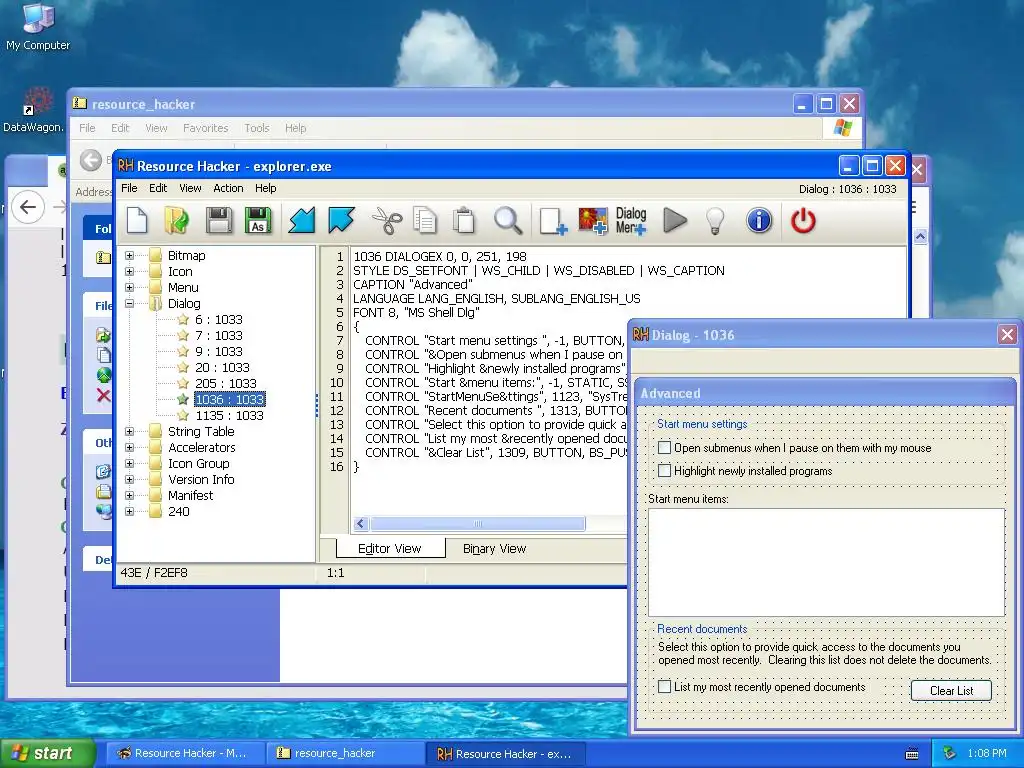
Task: Open the Action menu in Resource Hacker
Action: [228, 188]
